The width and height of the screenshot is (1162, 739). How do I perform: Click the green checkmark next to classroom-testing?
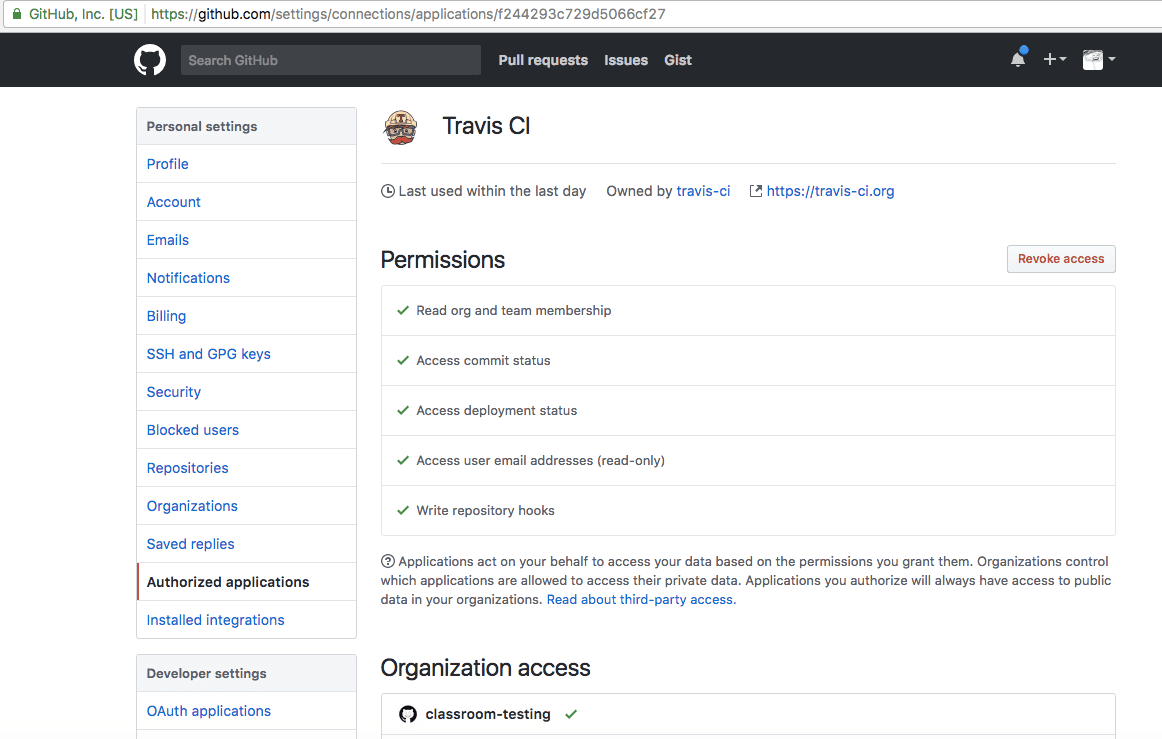[x=571, y=714]
